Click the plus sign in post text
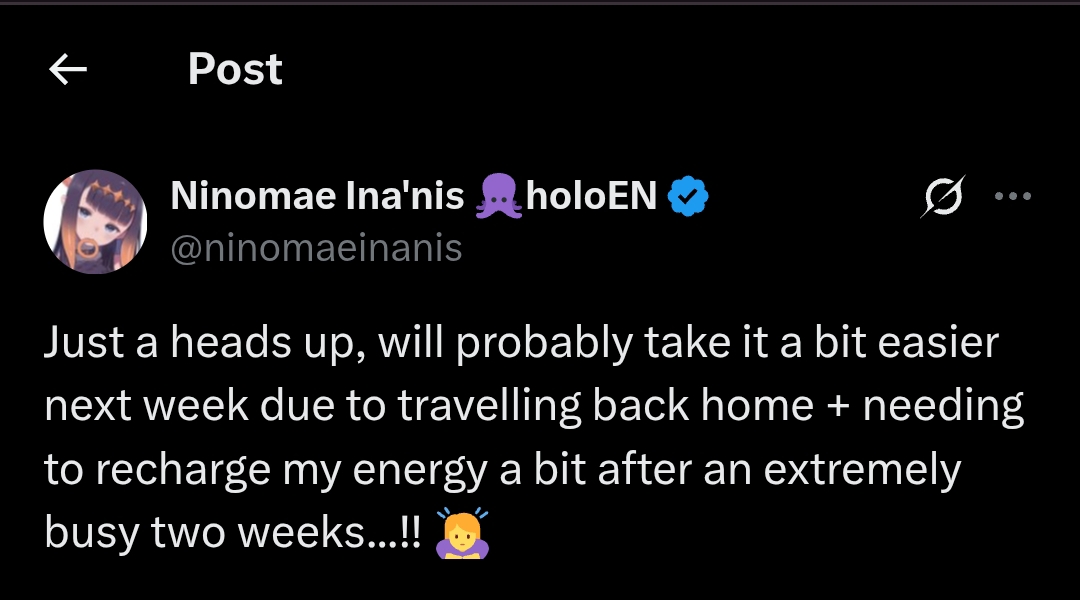 [x=837, y=406]
